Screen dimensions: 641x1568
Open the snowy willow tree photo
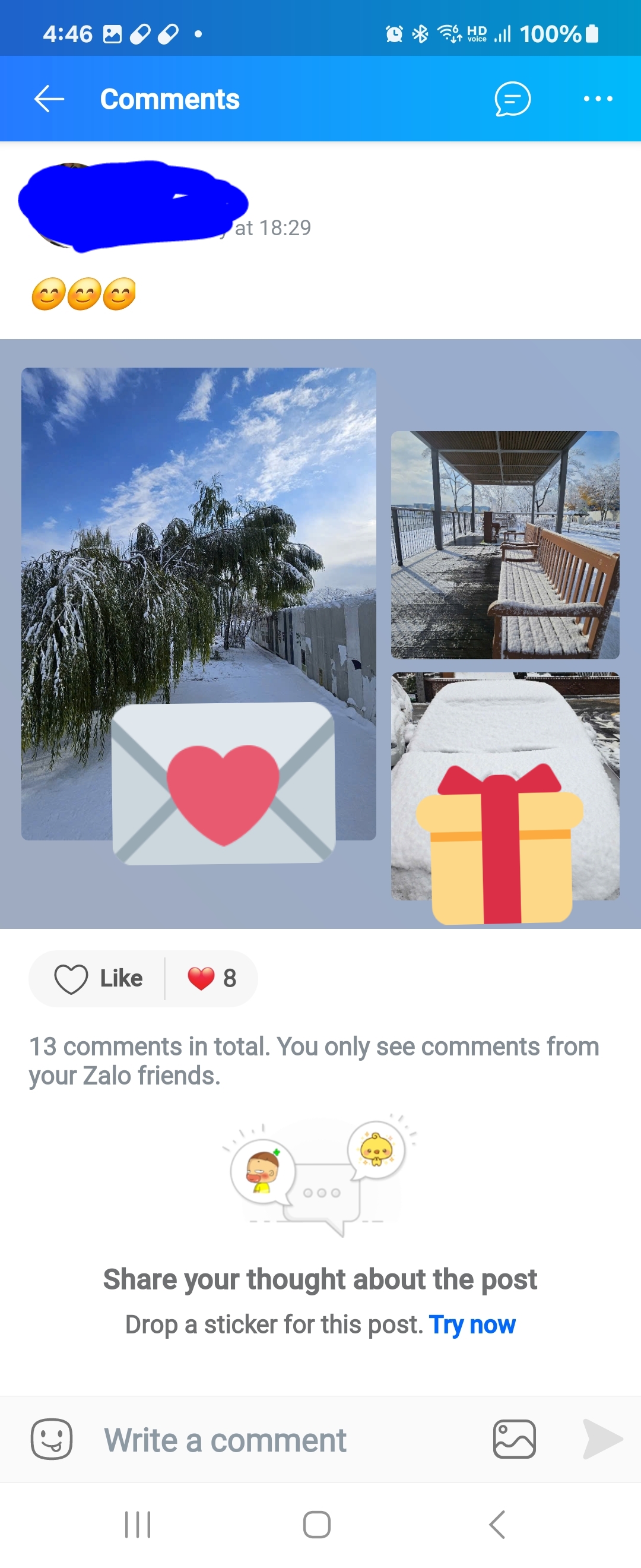[x=198, y=536]
